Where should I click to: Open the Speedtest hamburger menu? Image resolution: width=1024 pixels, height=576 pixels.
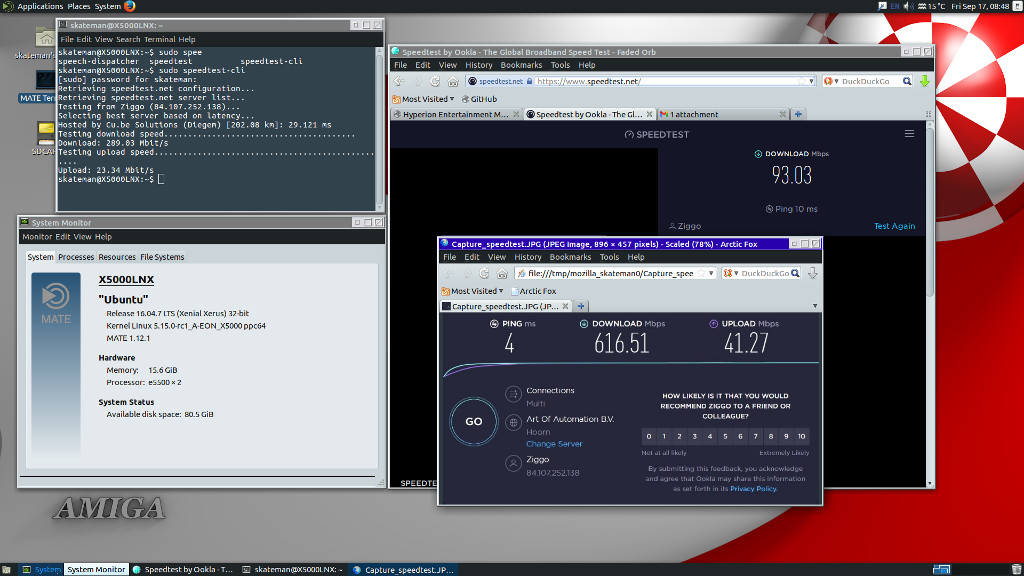[909, 134]
